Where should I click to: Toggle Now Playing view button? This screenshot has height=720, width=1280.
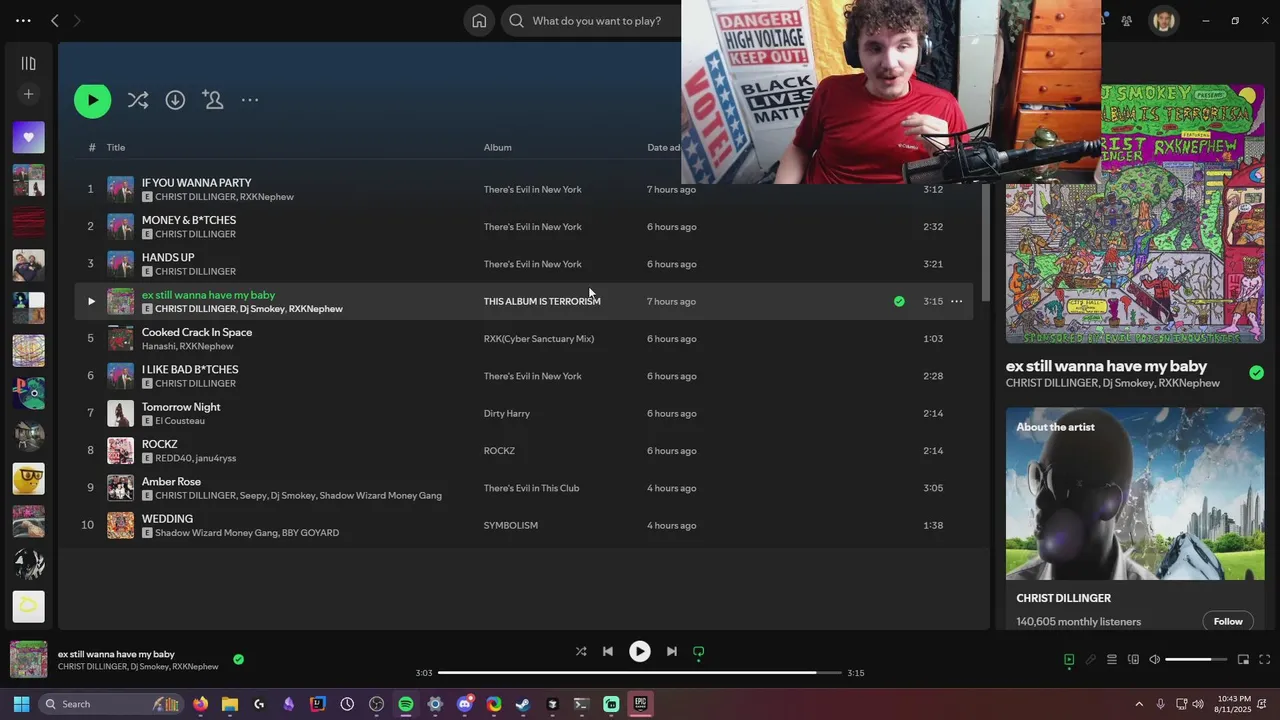pyautogui.click(x=1069, y=659)
